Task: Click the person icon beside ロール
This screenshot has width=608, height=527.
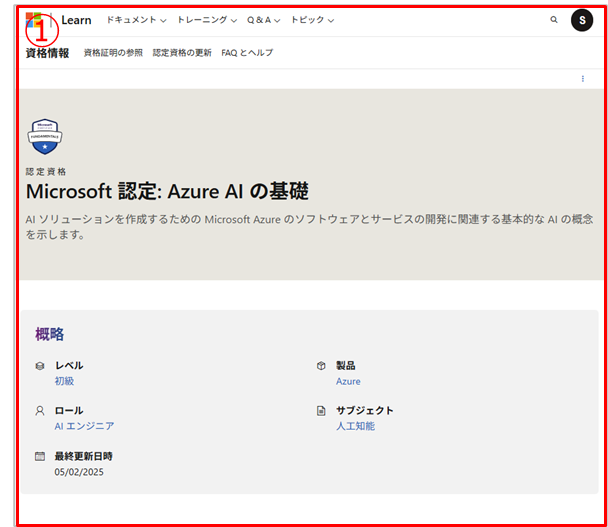Action: (40, 411)
